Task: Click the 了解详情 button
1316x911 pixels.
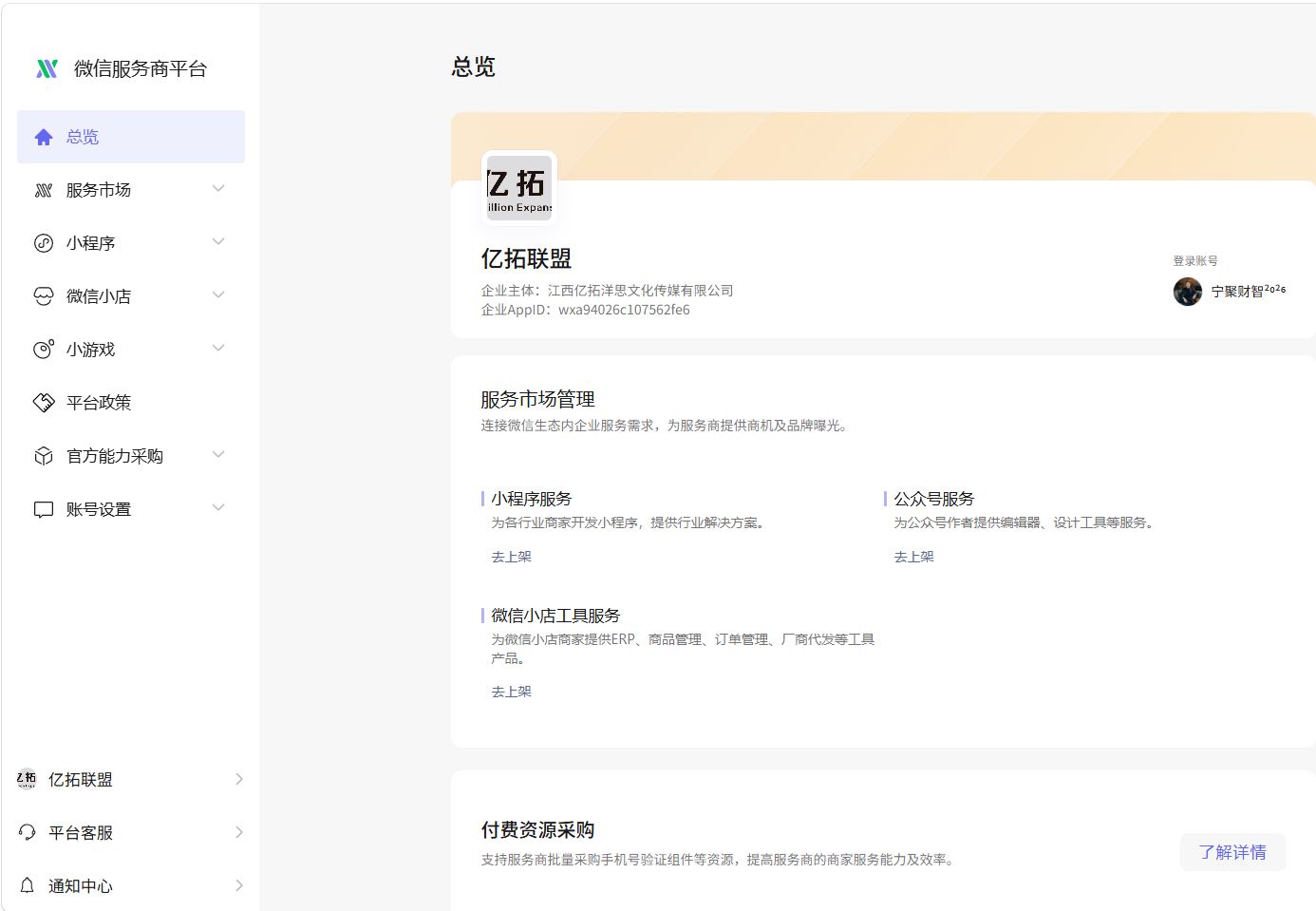Action: [x=1232, y=852]
